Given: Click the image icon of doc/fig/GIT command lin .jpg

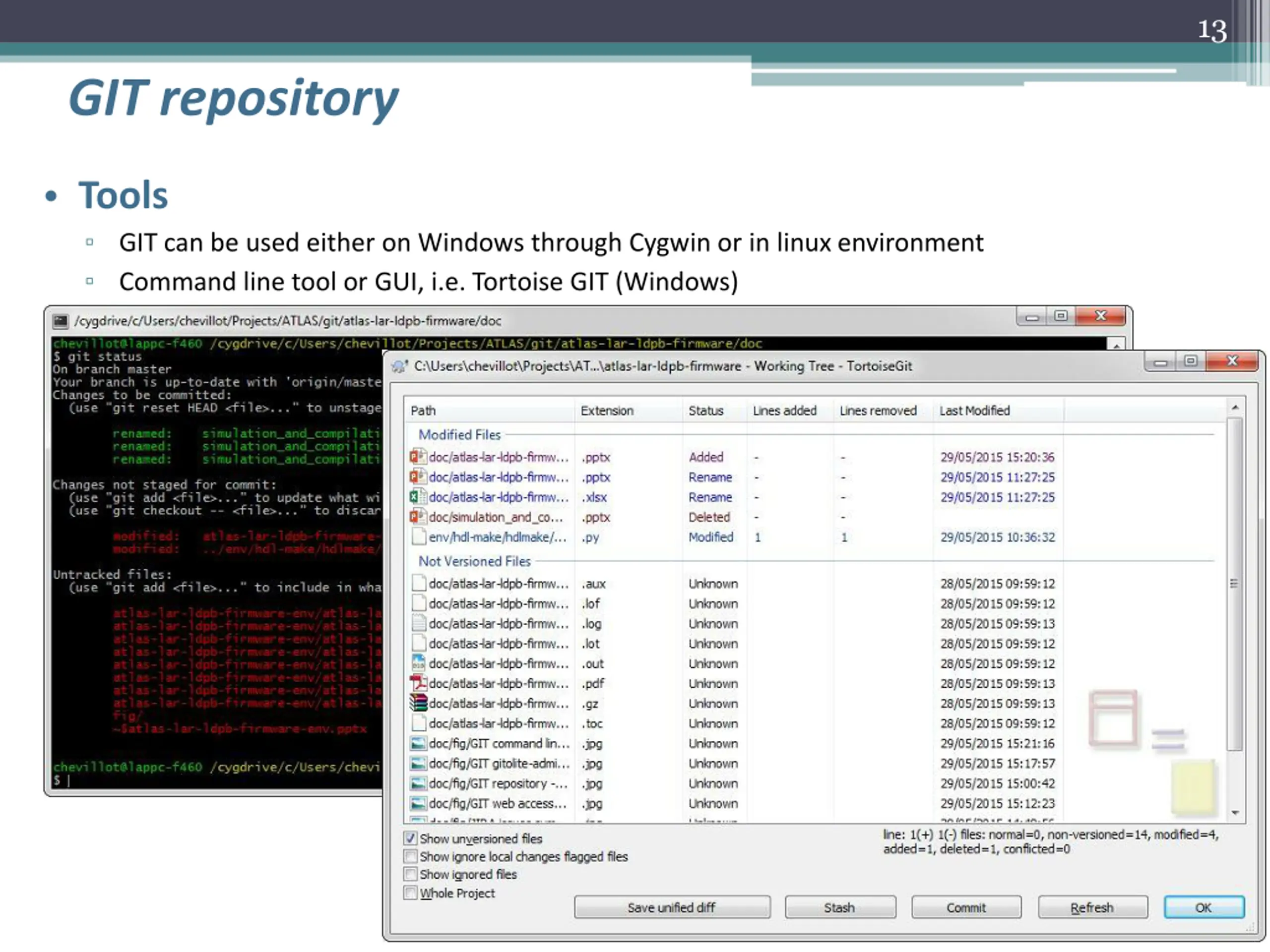Looking at the screenshot, I should [x=418, y=744].
